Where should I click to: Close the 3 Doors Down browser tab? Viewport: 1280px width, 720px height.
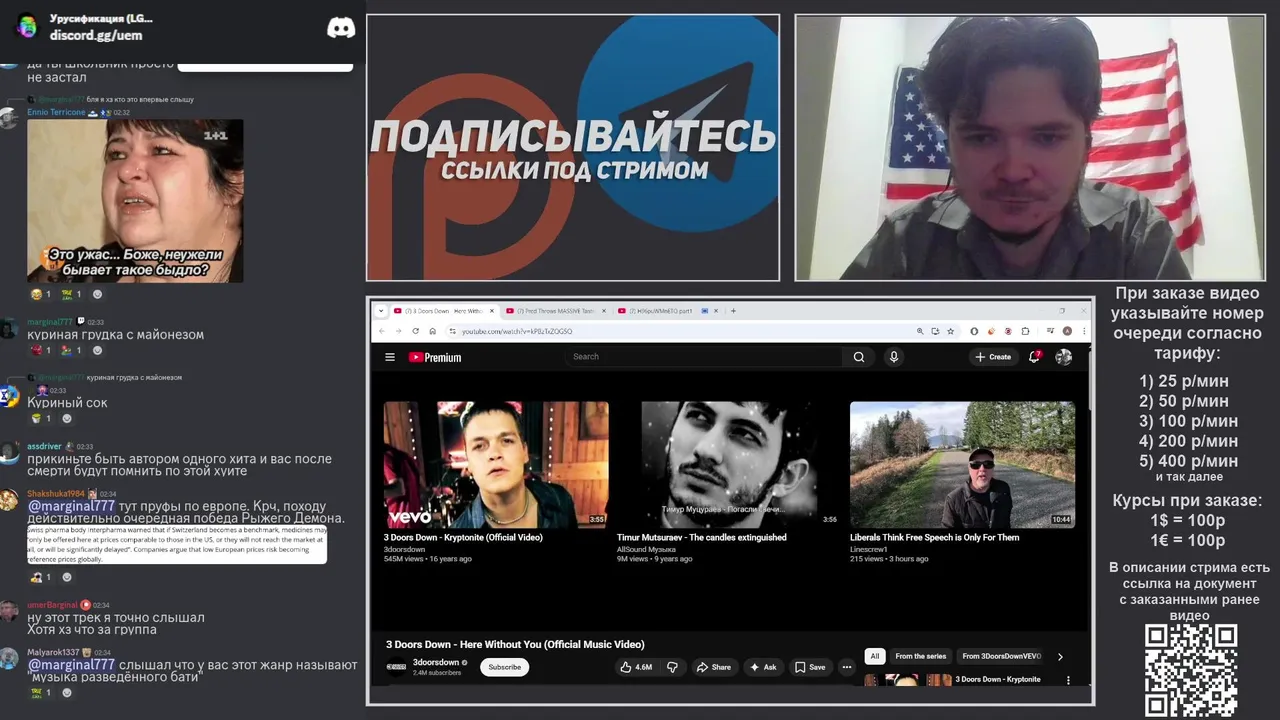(x=492, y=311)
